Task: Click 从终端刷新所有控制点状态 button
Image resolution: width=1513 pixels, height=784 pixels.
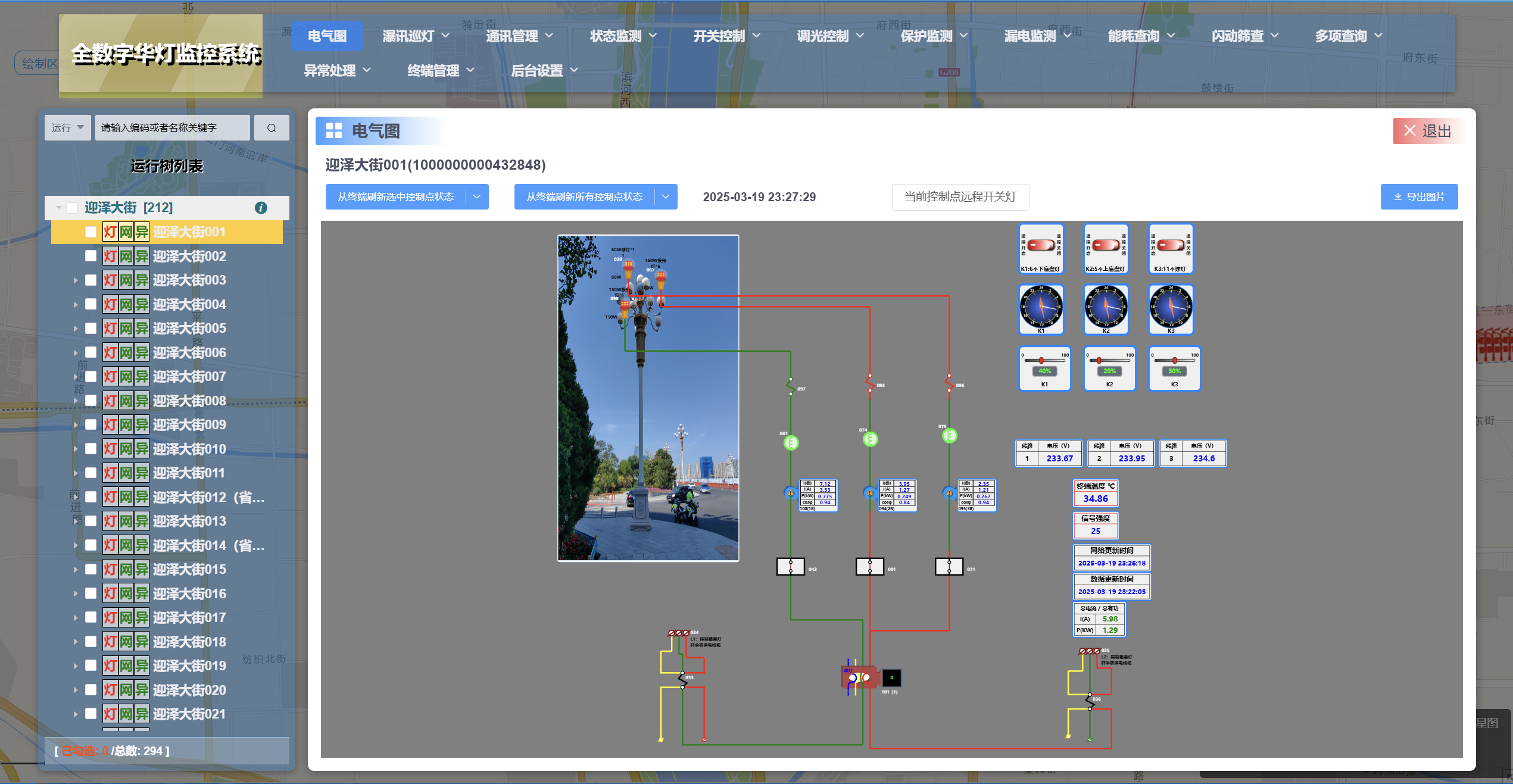Action: (585, 197)
